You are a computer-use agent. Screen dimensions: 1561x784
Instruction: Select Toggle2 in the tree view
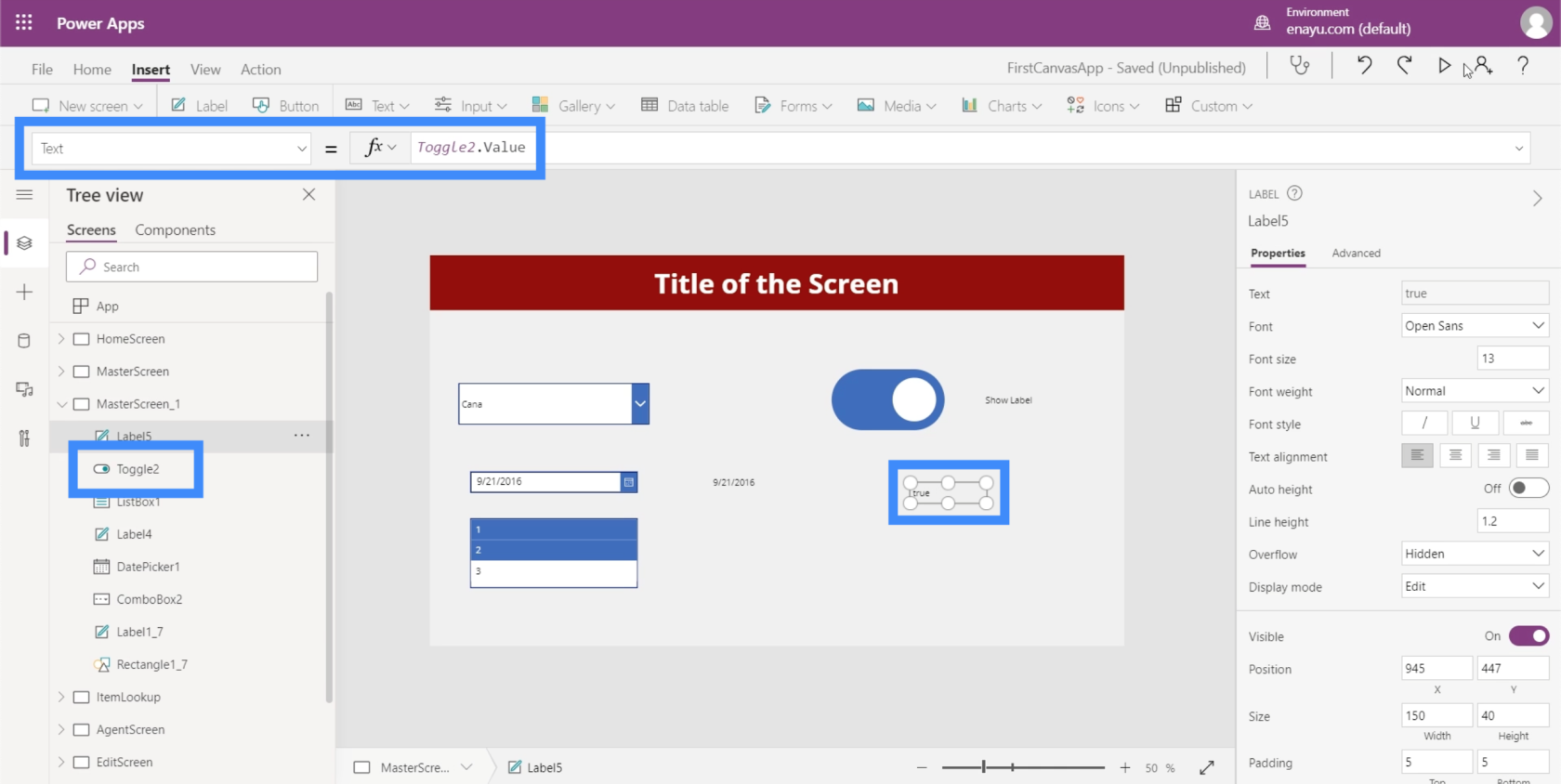click(x=137, y=469)
